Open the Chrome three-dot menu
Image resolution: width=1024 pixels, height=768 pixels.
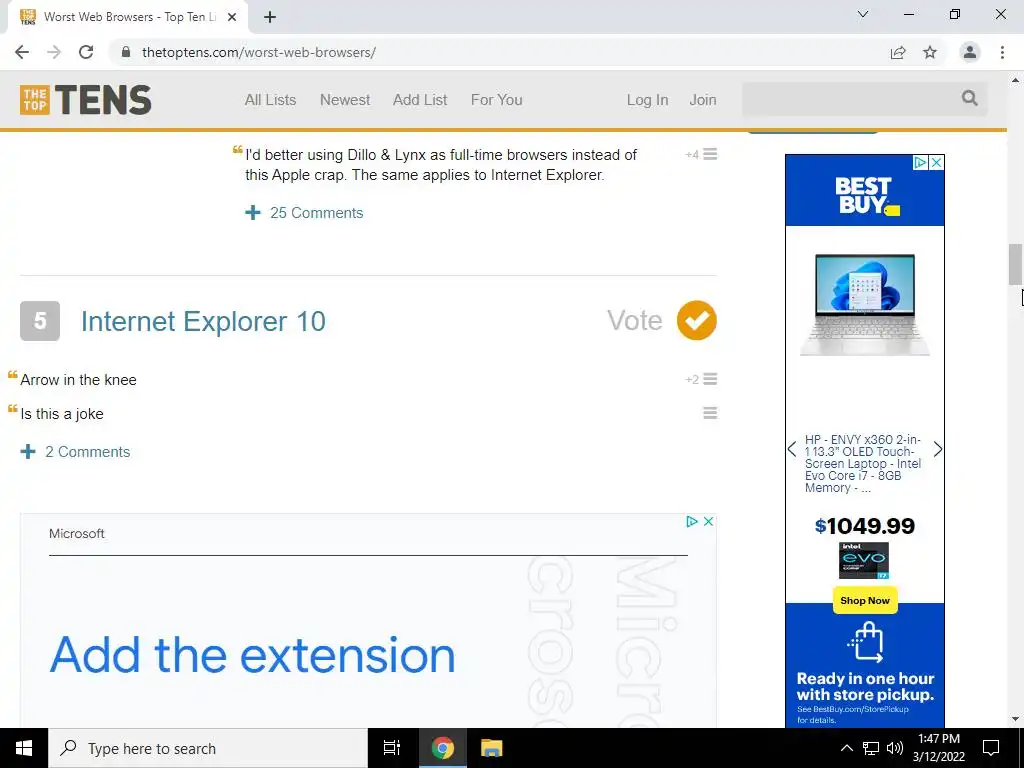[x=1002, y=52]
